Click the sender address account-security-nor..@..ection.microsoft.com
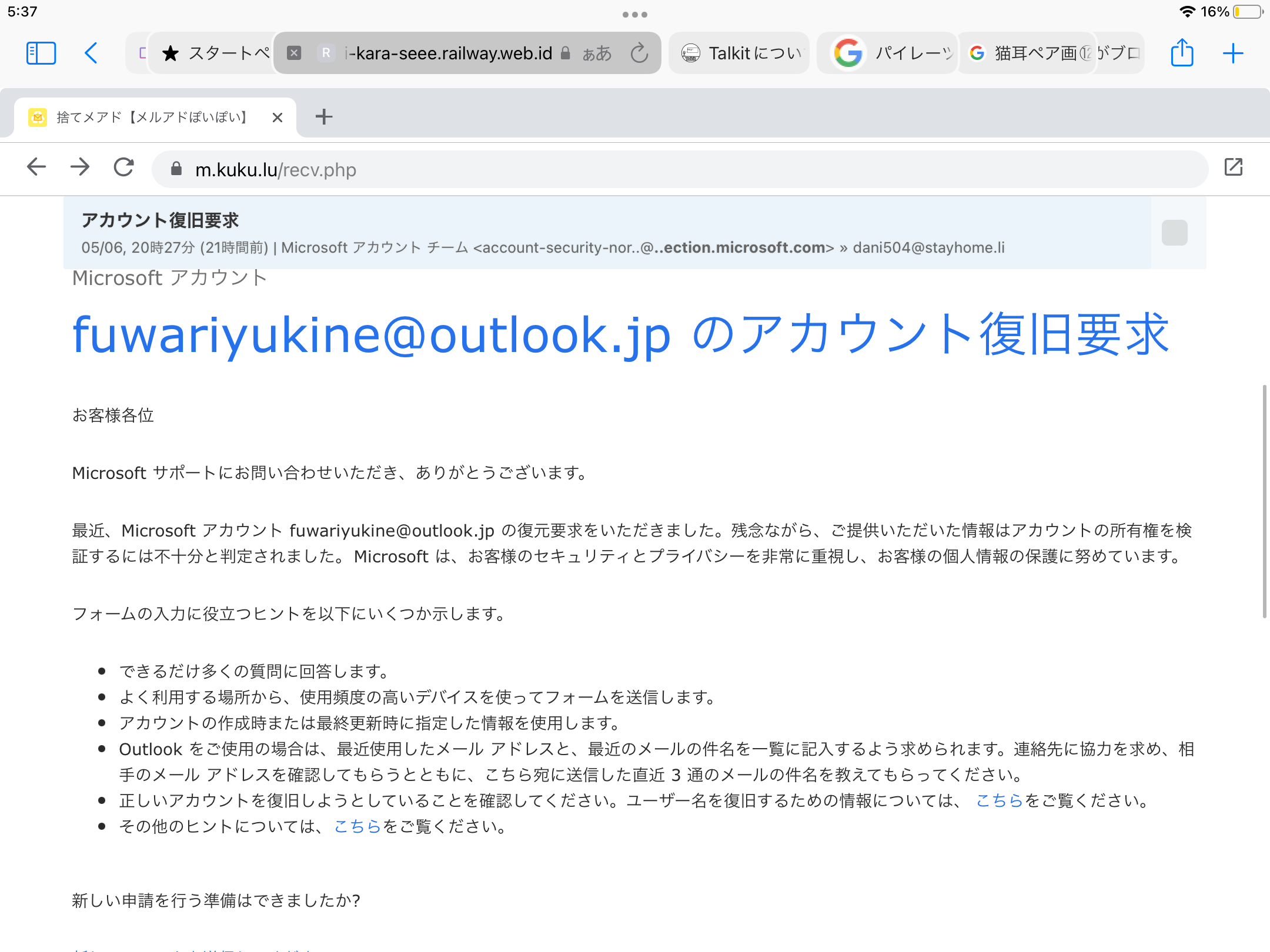The height and width of the screenshot is (952, 1270). click(x=654, y=247)
